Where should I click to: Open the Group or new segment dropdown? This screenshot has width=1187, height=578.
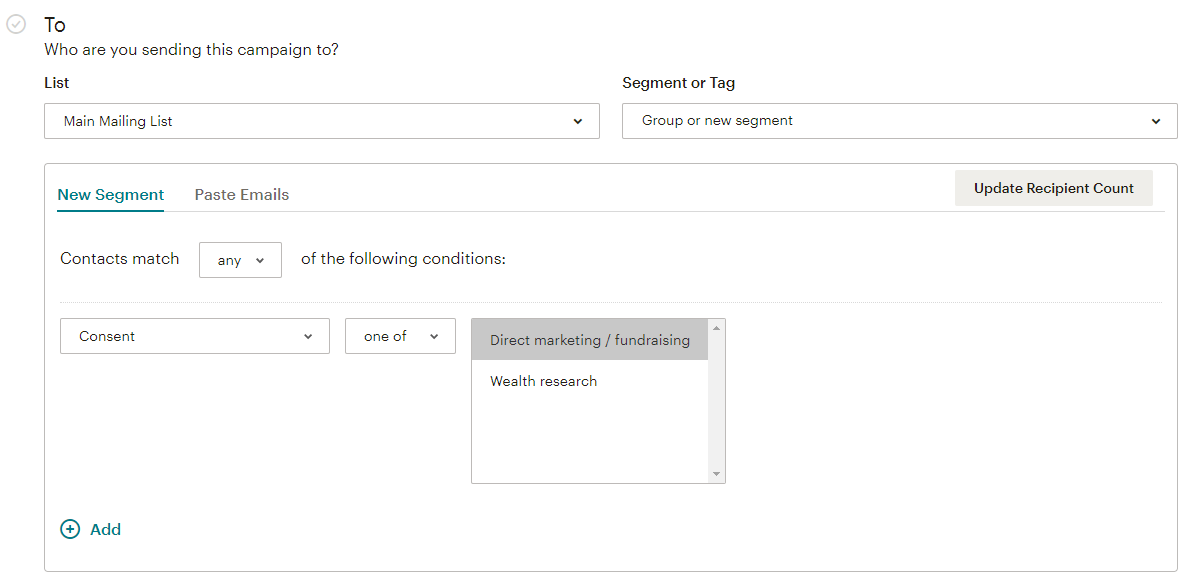click(x=899, y=121)
